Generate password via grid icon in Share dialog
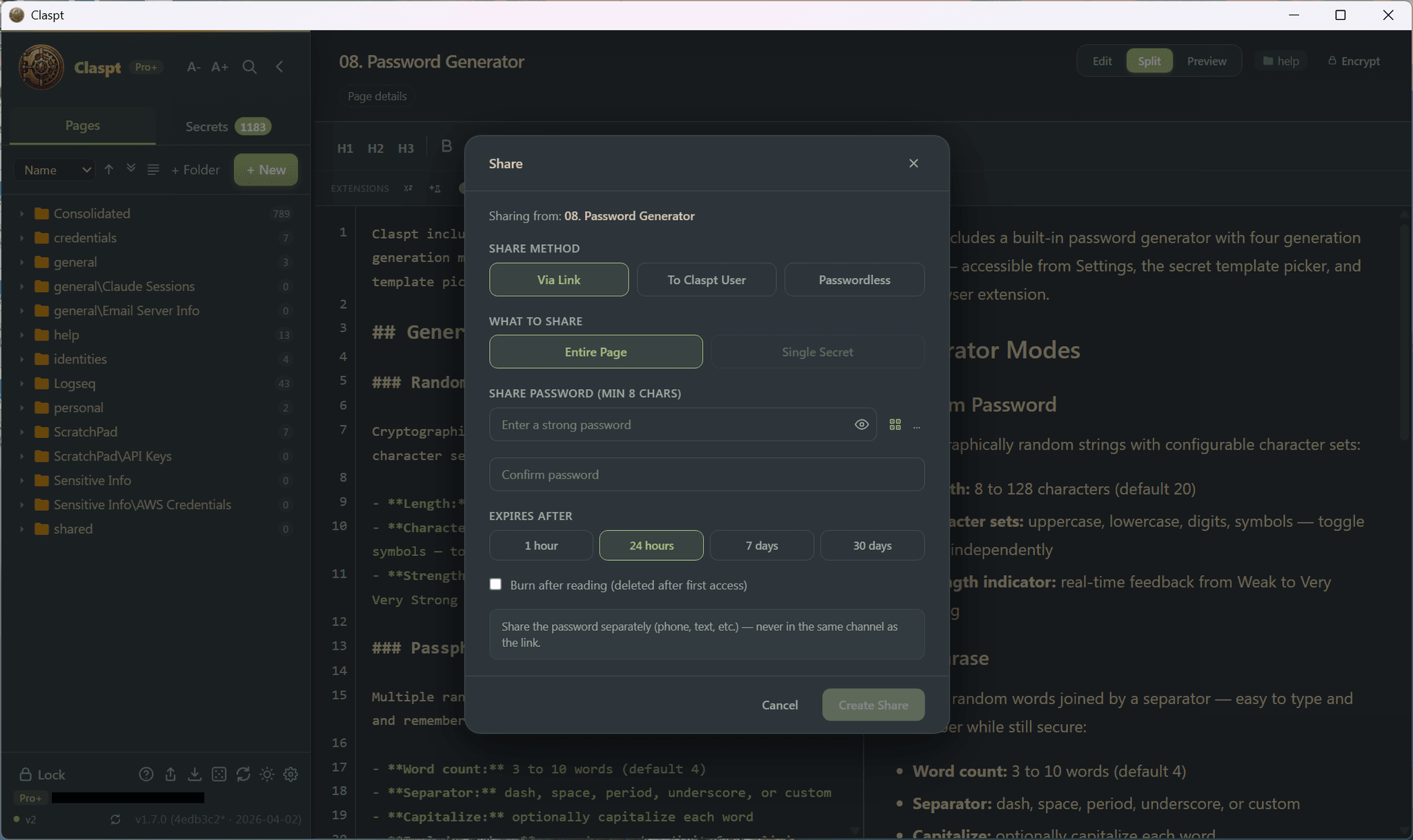Viewport: 1413px width, 840px height. click(x=895, y=425)
